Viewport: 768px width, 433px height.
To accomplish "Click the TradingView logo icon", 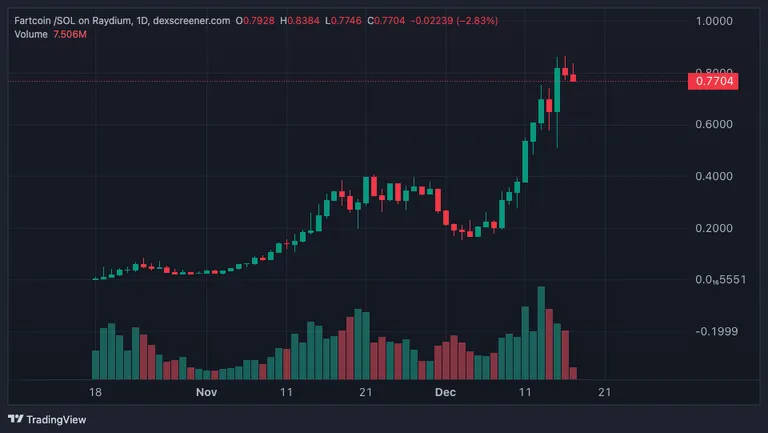I will 16,419.
